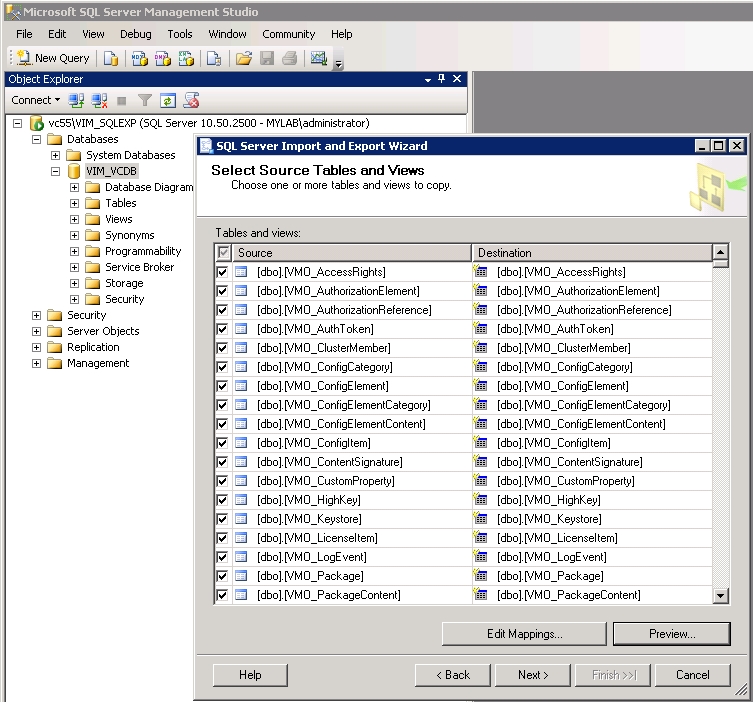The height and width of the screenshot is (702, 753).
Task: Select destination cell [dbo].[VMO_LicenseItem]
Action: click(592, 538)
